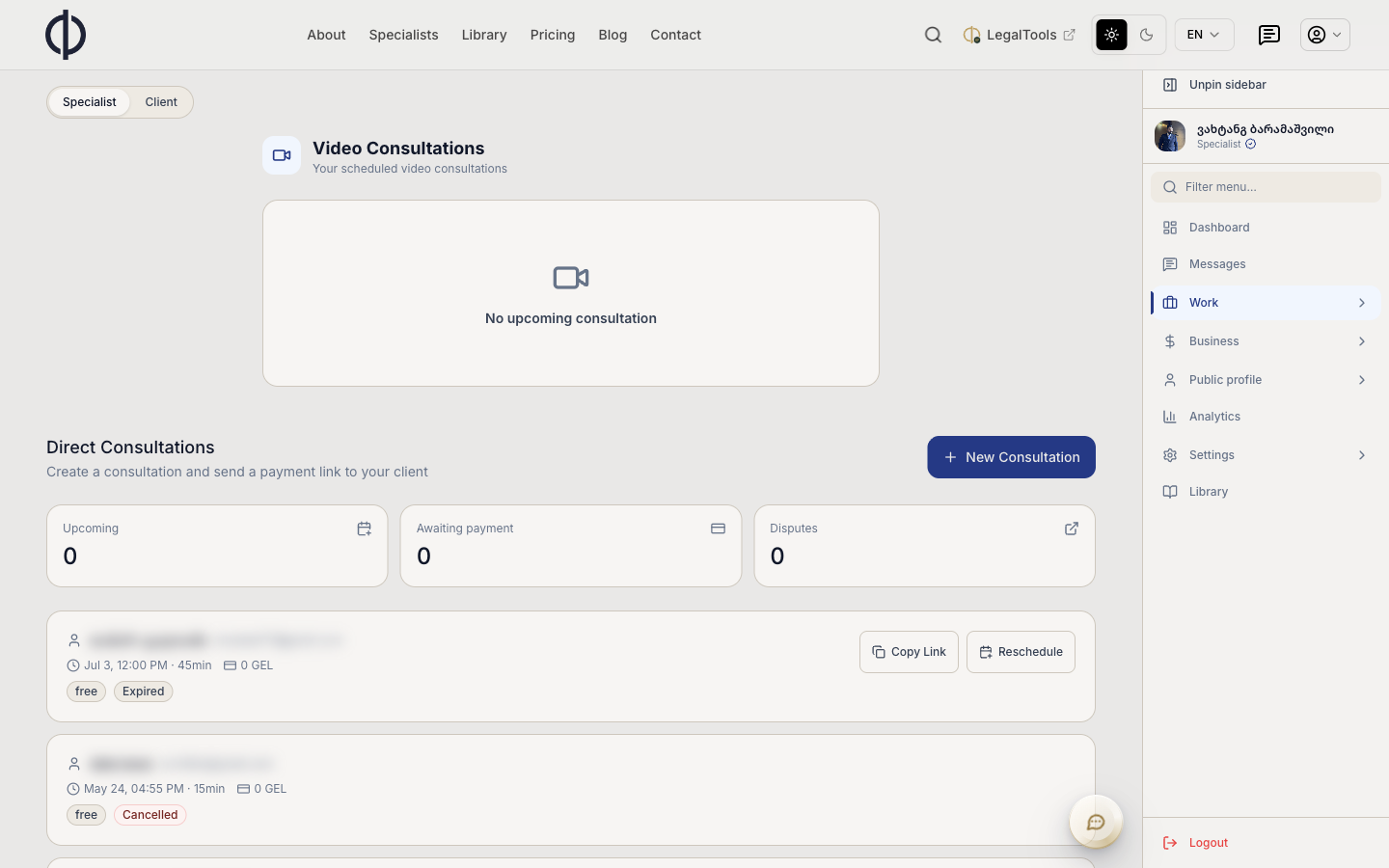Click the Cancelled status tag
The image size is (1389, 868).
150,815
